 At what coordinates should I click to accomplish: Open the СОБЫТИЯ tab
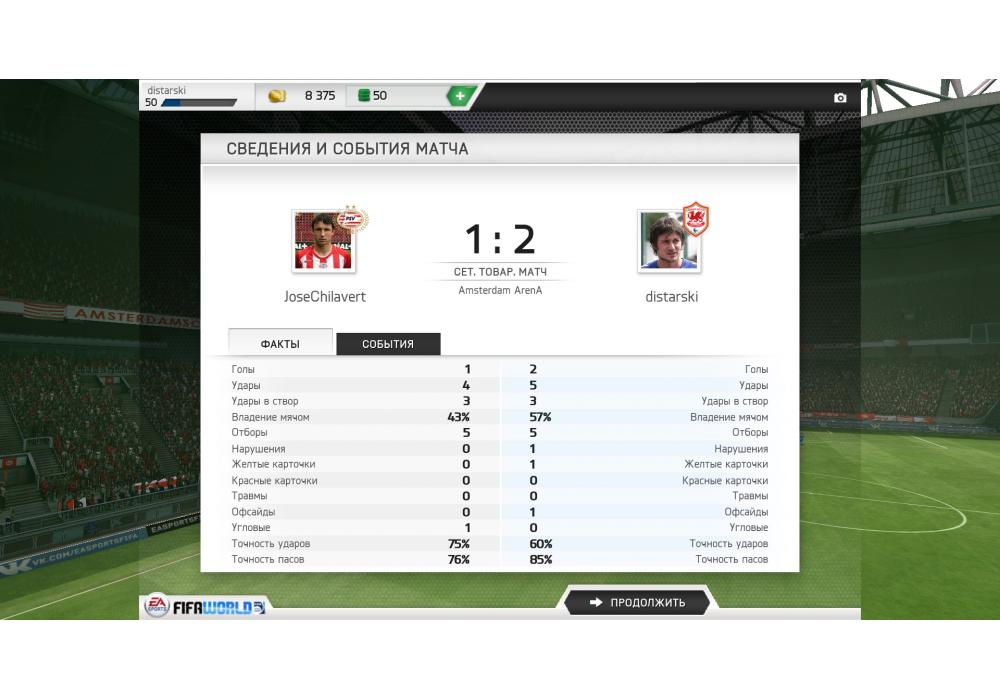(388, 344)
